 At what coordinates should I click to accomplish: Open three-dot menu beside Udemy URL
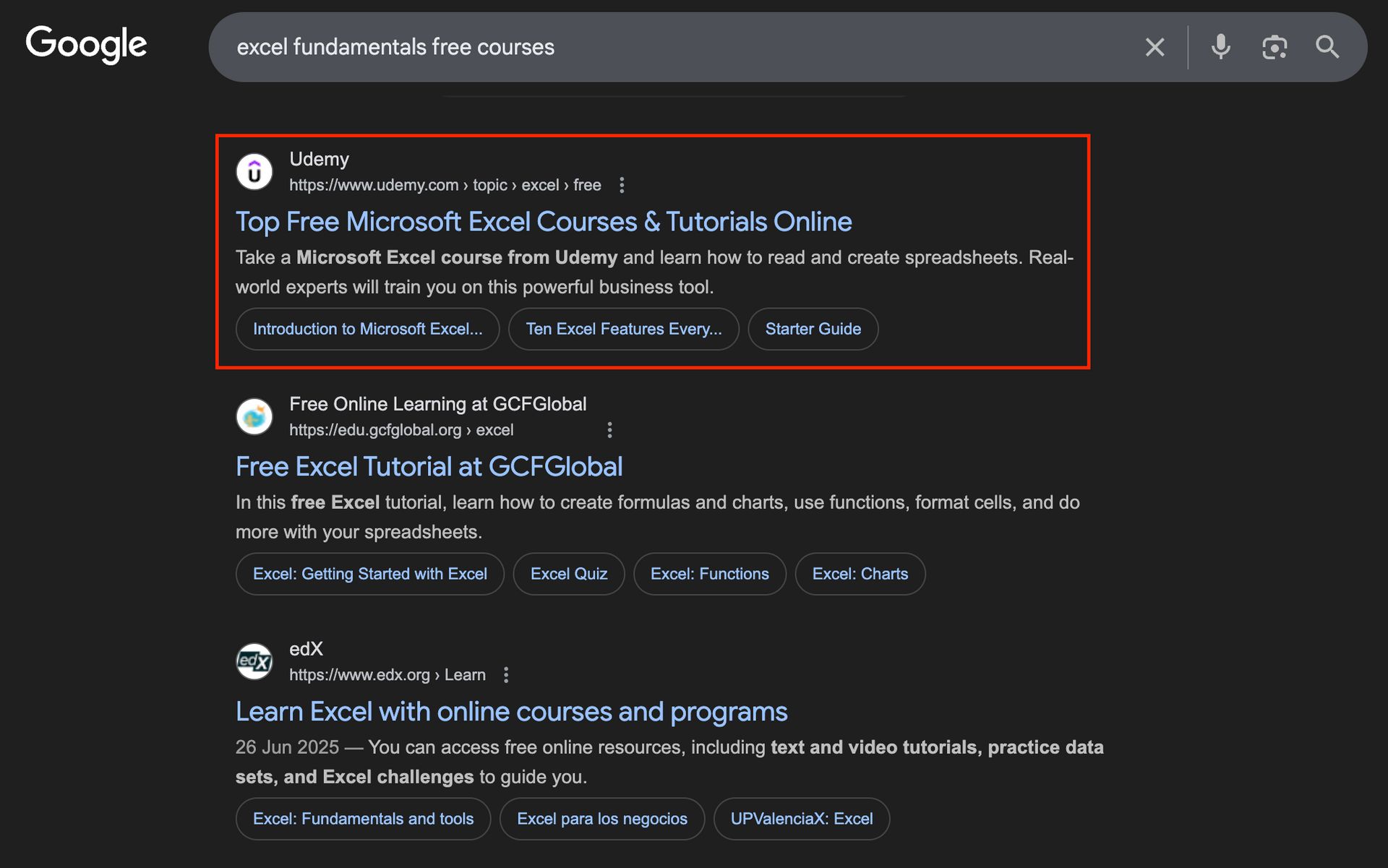coord(622,186)
